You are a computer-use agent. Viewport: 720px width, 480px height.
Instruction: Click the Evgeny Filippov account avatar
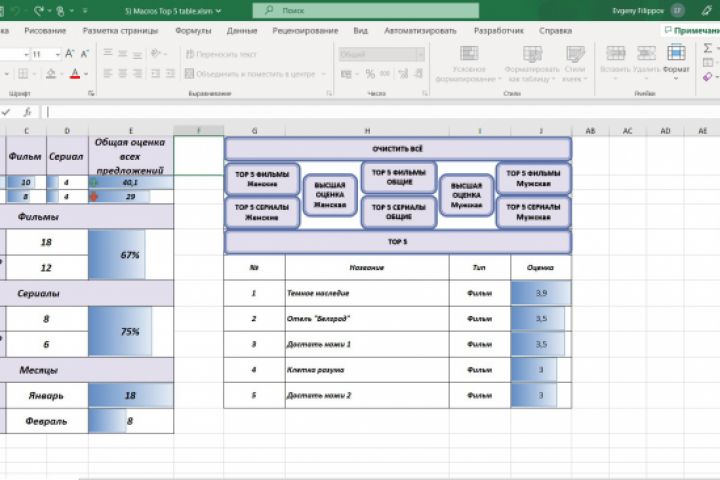tap(678, 10)
